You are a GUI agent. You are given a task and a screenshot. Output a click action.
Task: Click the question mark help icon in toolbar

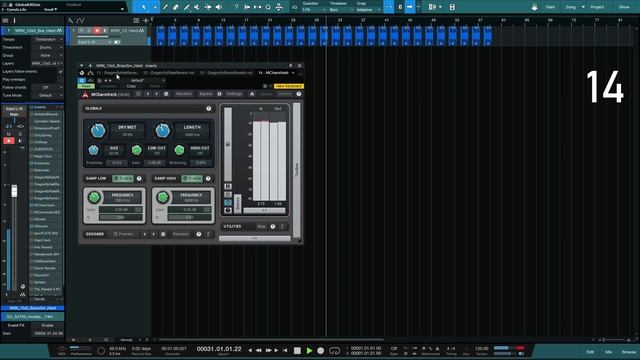tap(236, 7)
